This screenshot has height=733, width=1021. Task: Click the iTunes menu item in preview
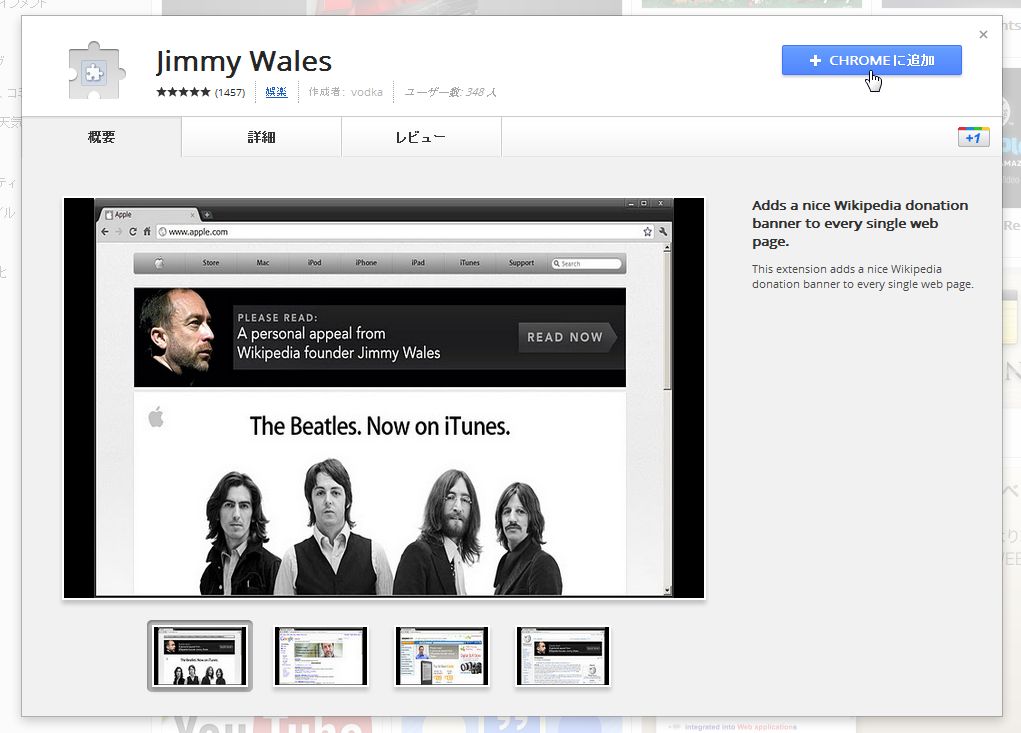point(469,263)
